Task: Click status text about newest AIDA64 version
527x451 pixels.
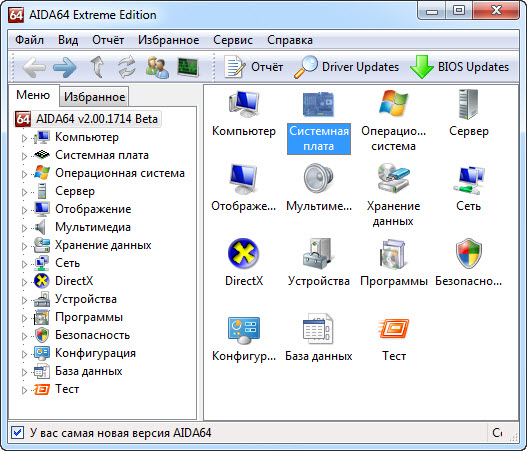Action: [x=120, y=433]
